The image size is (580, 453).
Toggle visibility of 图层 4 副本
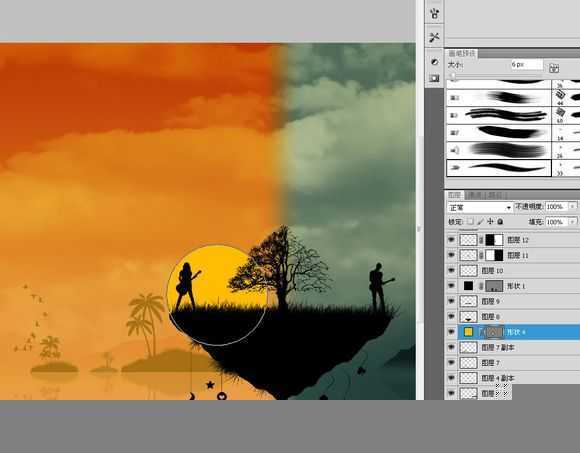[451, 378]
